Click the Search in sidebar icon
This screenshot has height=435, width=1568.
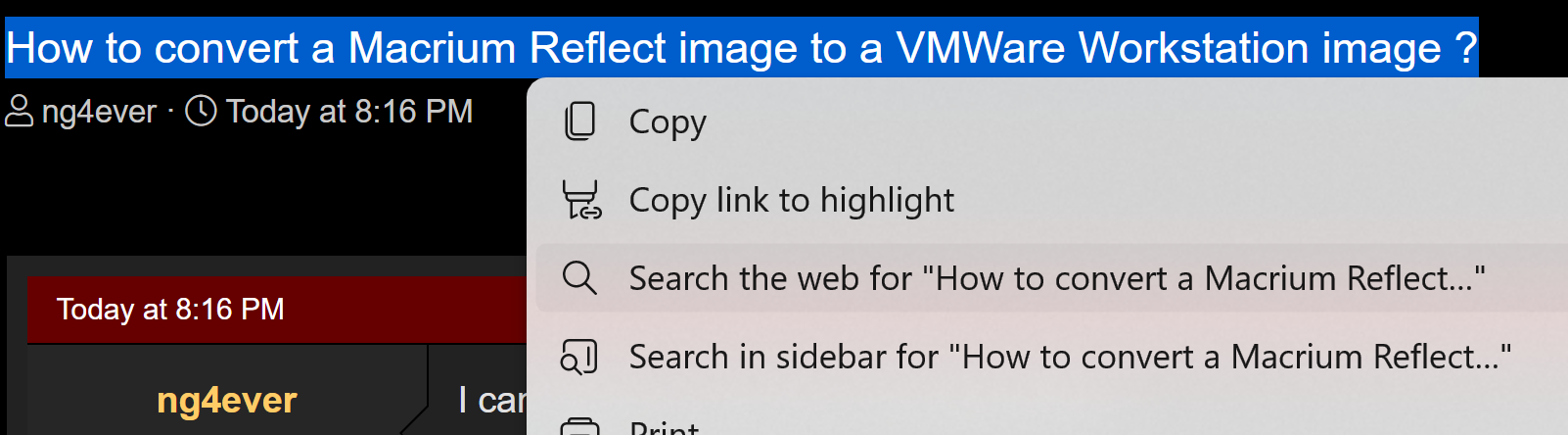[x=579, y=357]
